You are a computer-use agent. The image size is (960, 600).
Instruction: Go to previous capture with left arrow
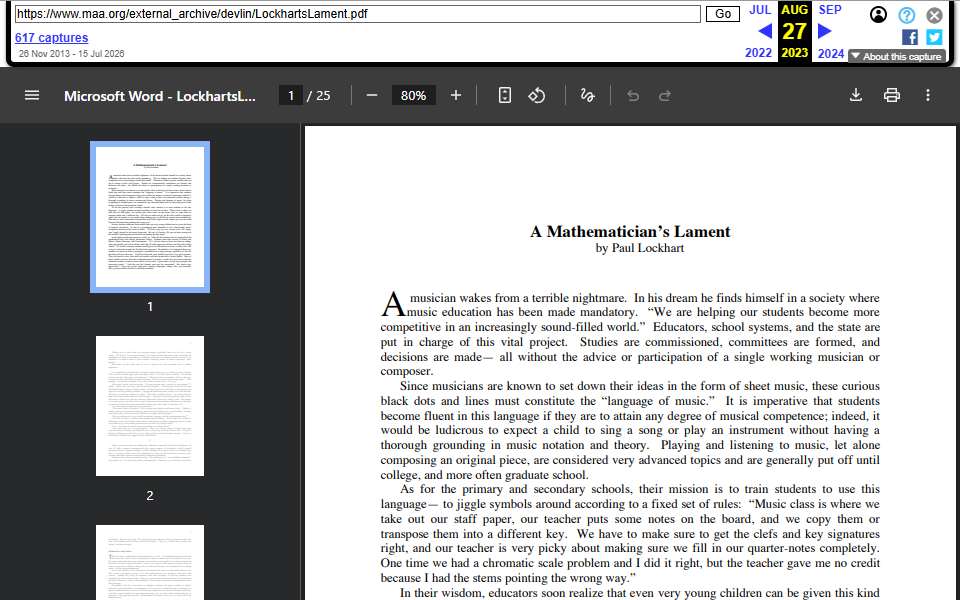coord(765,31)
